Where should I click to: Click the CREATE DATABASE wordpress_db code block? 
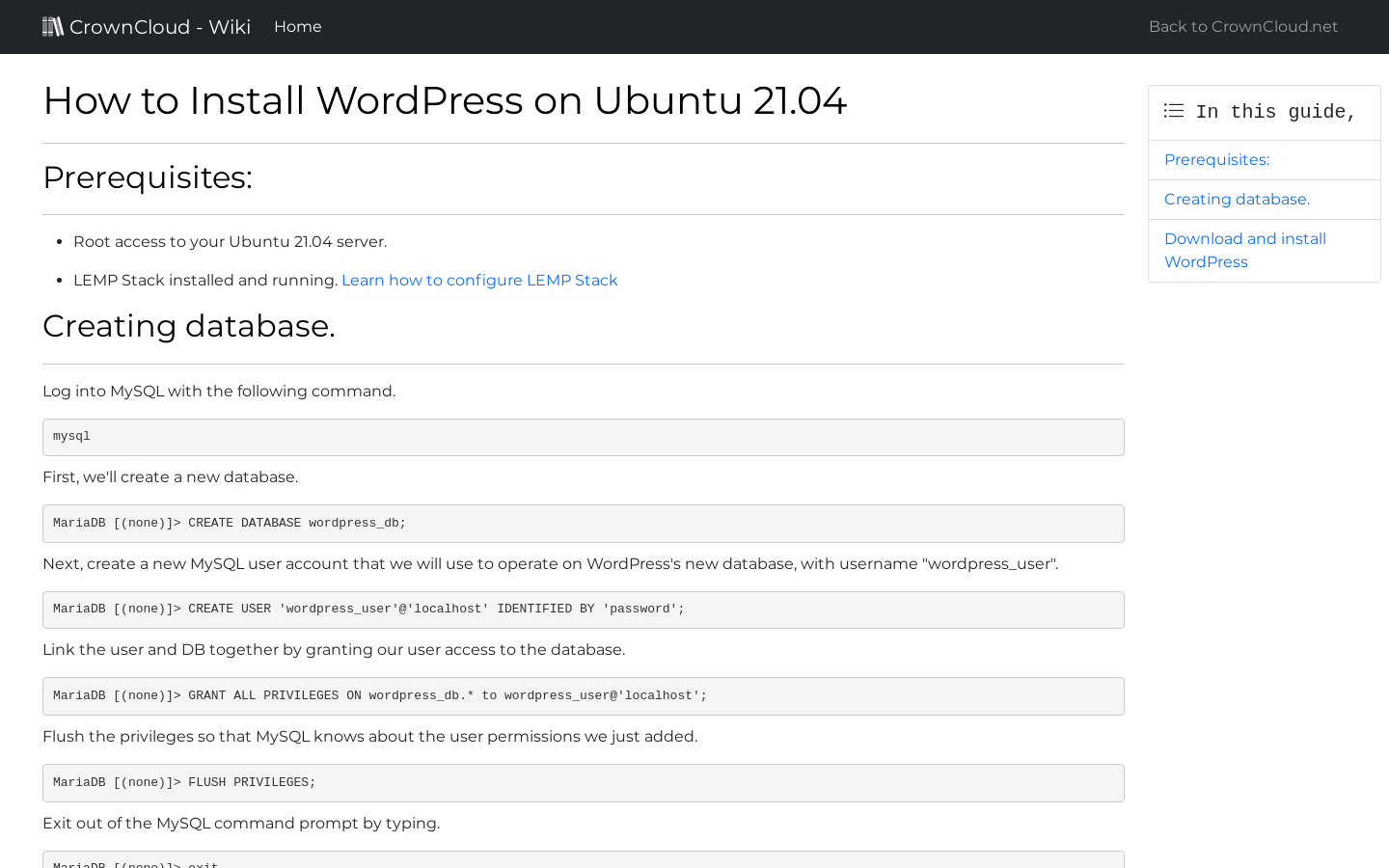583,523
